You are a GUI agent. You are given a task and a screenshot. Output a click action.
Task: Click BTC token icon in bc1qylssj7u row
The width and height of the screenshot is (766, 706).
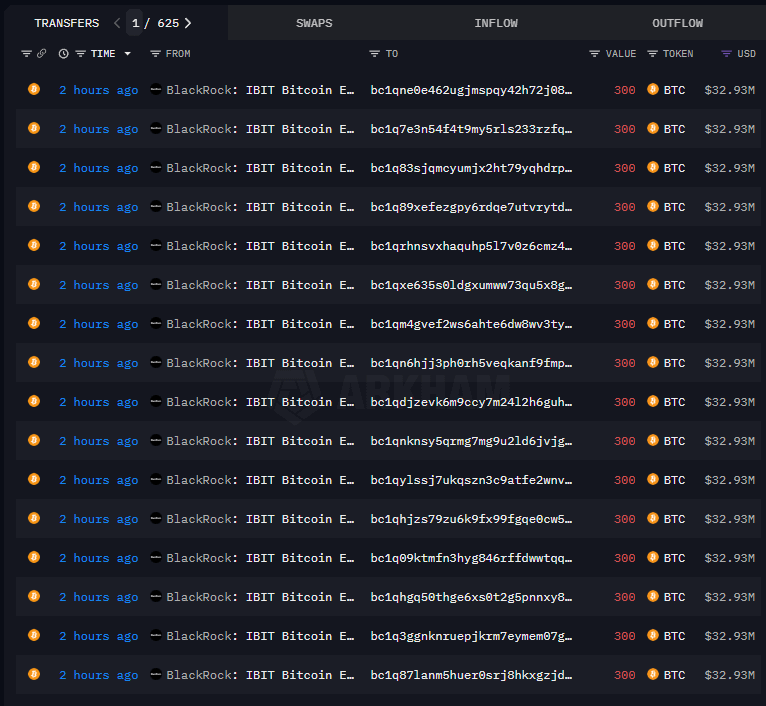coord(653,479)
